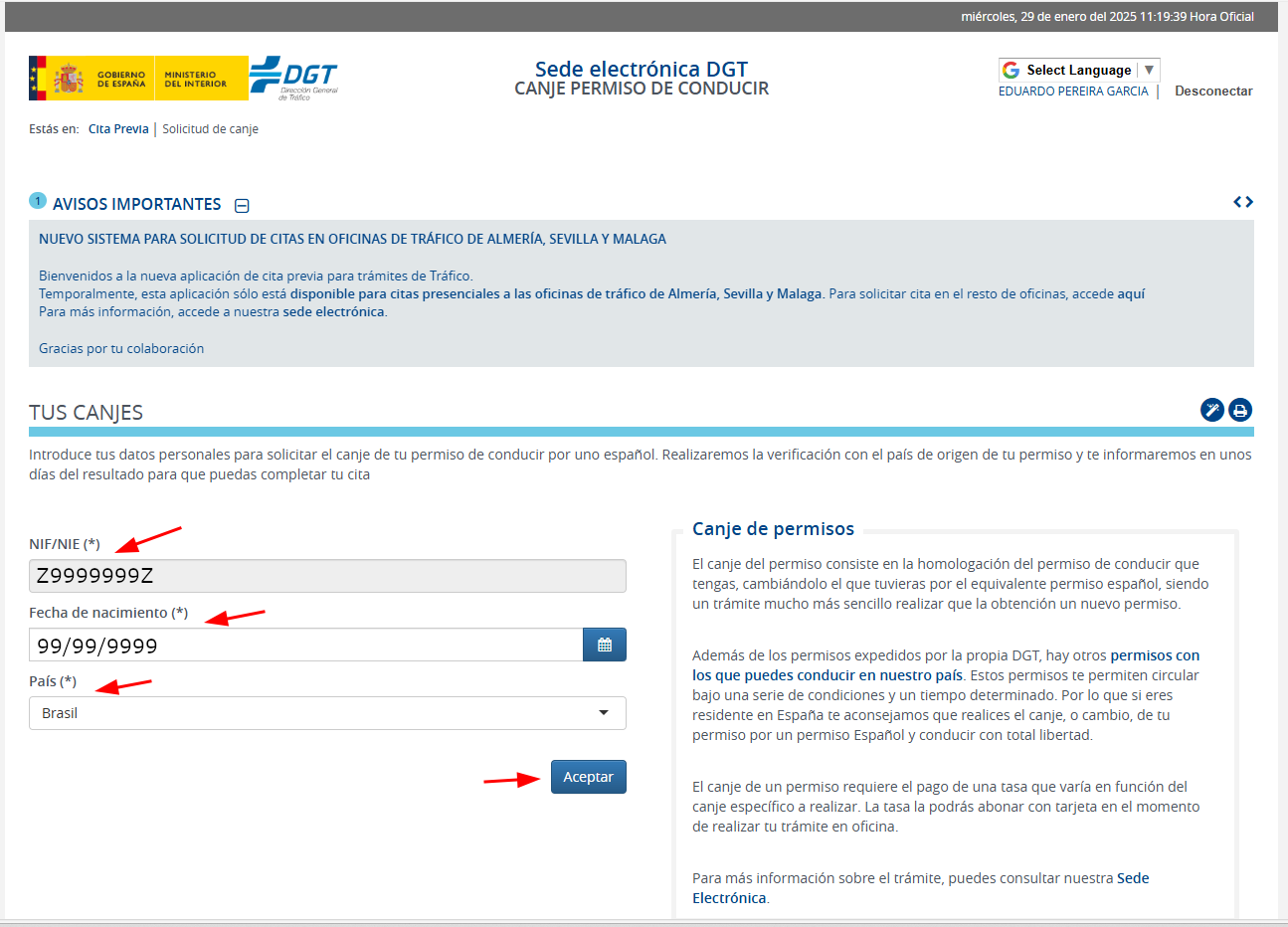Click the NIF/NIE input field

click(327, 576)
